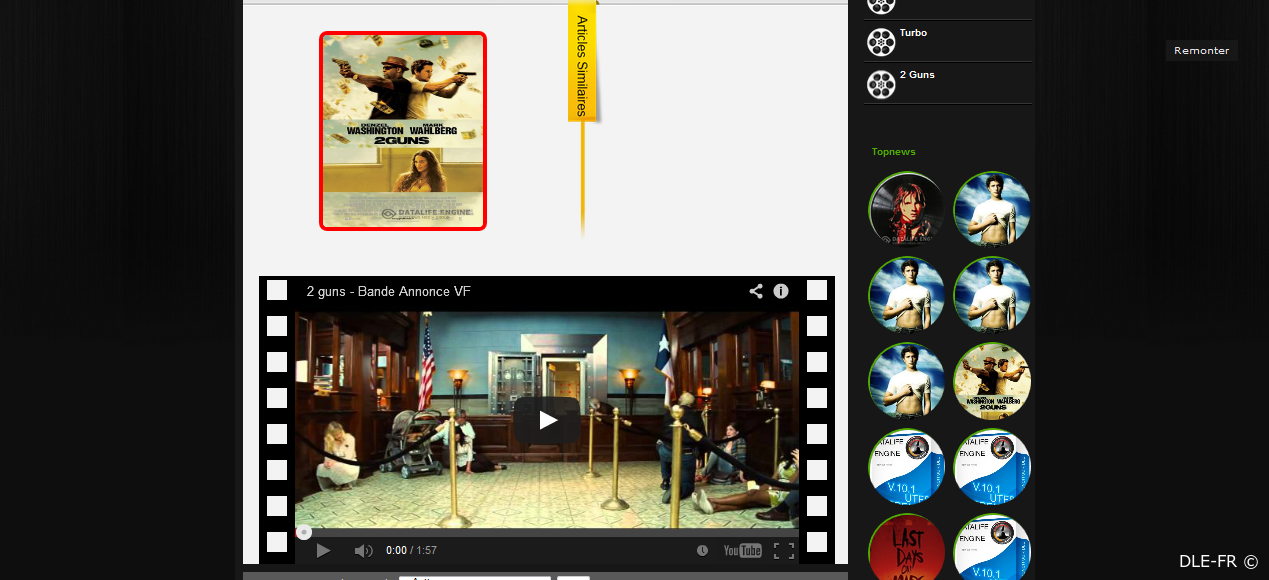
Task: Open the video info icon
Action: [781, 291]
